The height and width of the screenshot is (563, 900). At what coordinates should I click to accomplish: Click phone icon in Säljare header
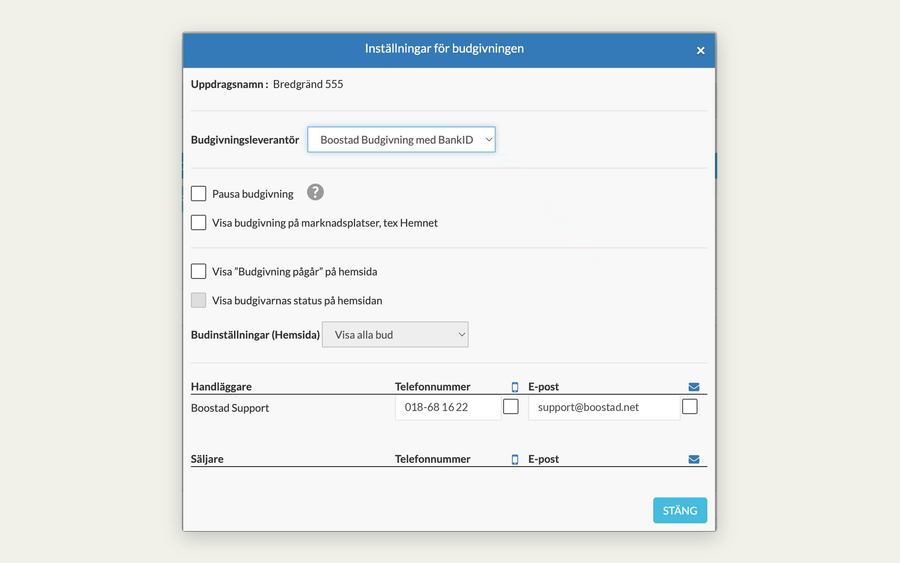(515, 460)
